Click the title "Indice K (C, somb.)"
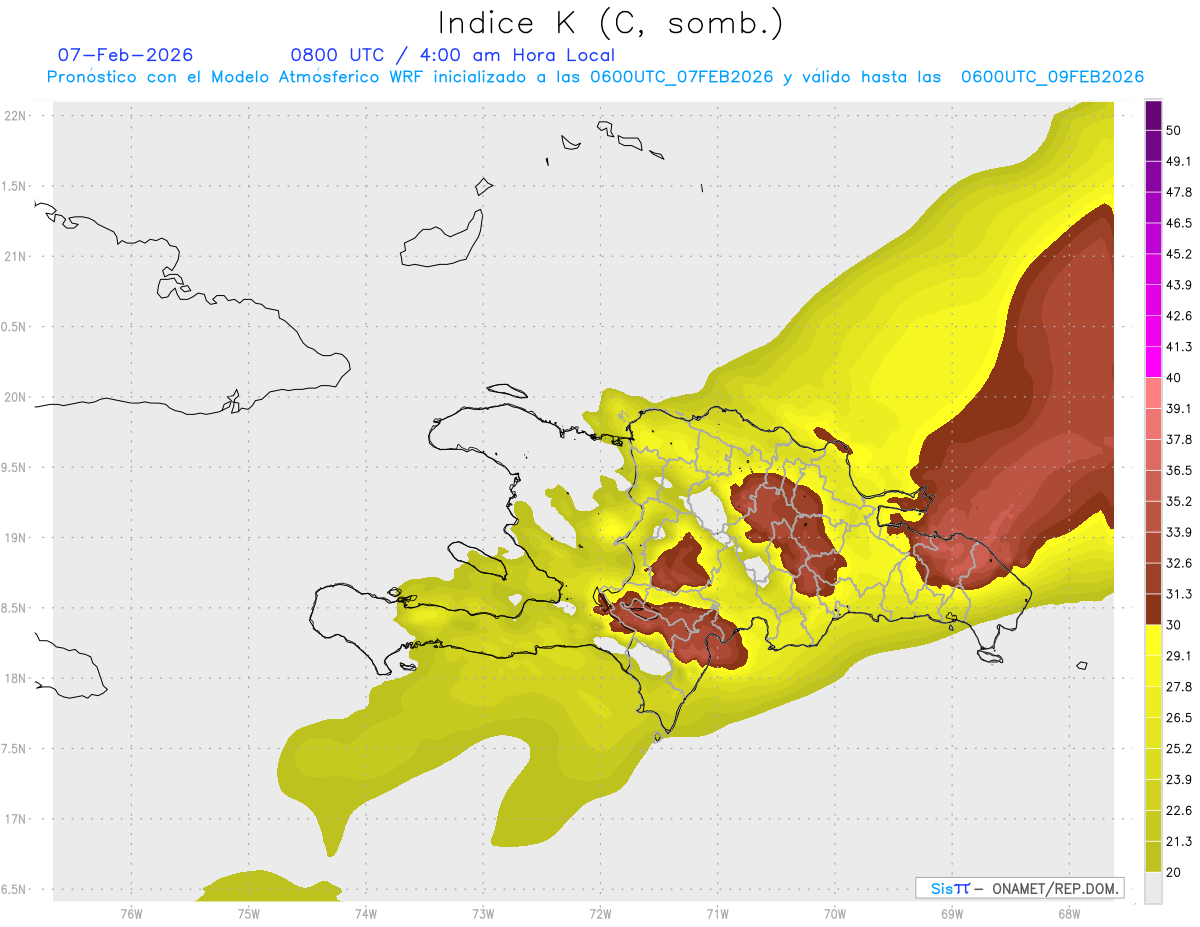This screenshot has height=927, width=1200. 610,23
